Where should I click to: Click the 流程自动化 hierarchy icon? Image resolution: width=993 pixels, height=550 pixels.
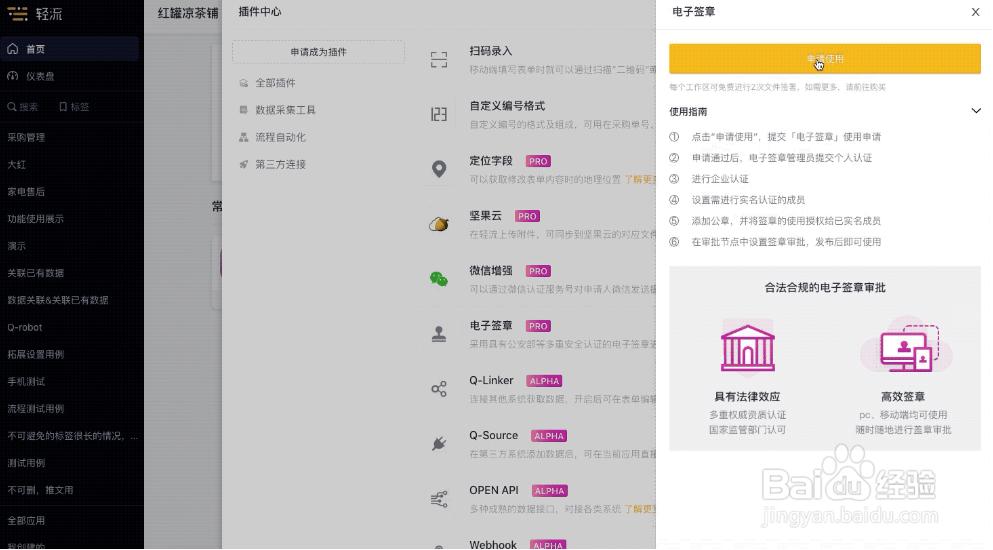tap(243, 138)
